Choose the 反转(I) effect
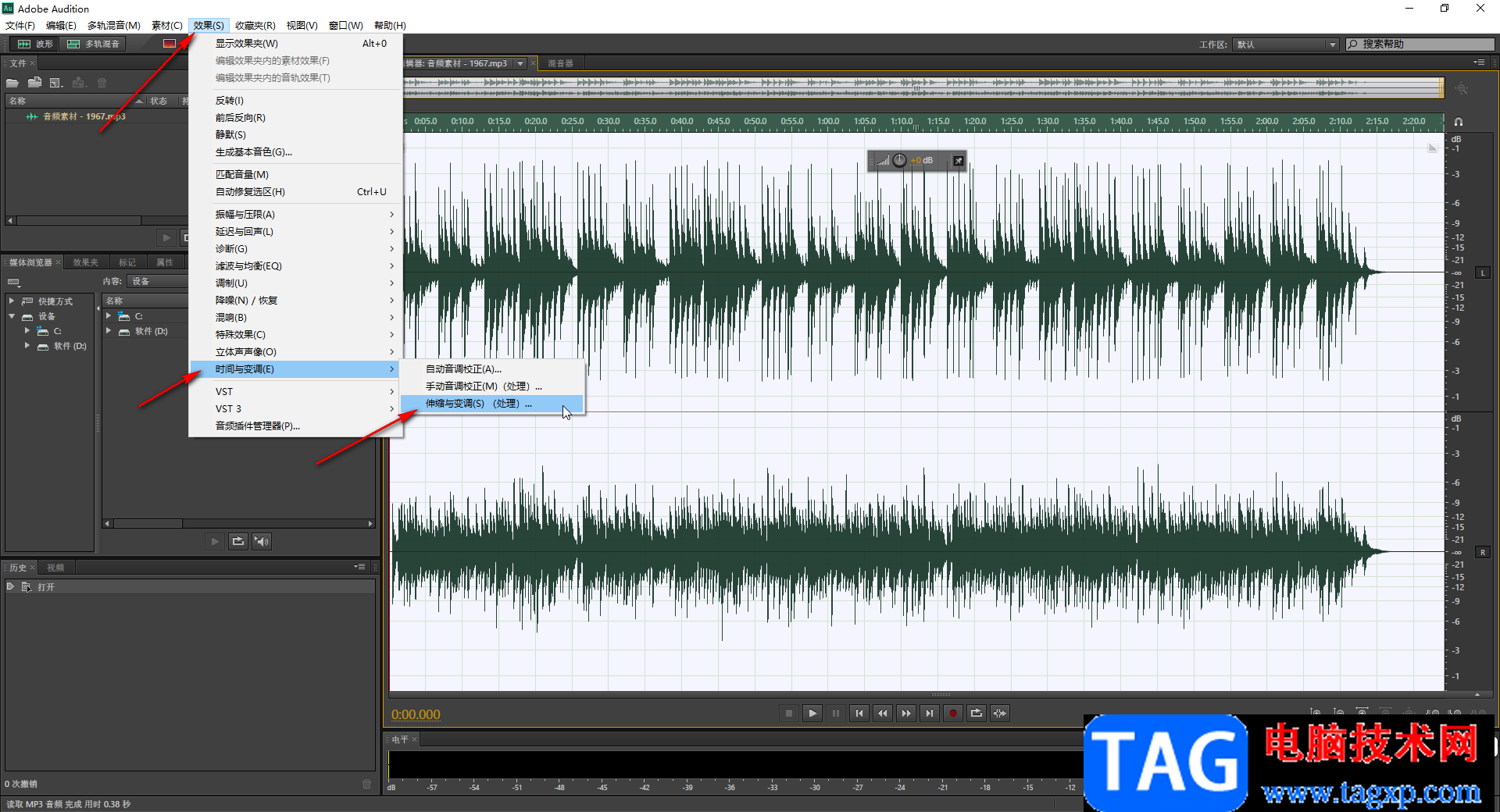The width and height of the screenshot is (1500, 812). [295, 101]
